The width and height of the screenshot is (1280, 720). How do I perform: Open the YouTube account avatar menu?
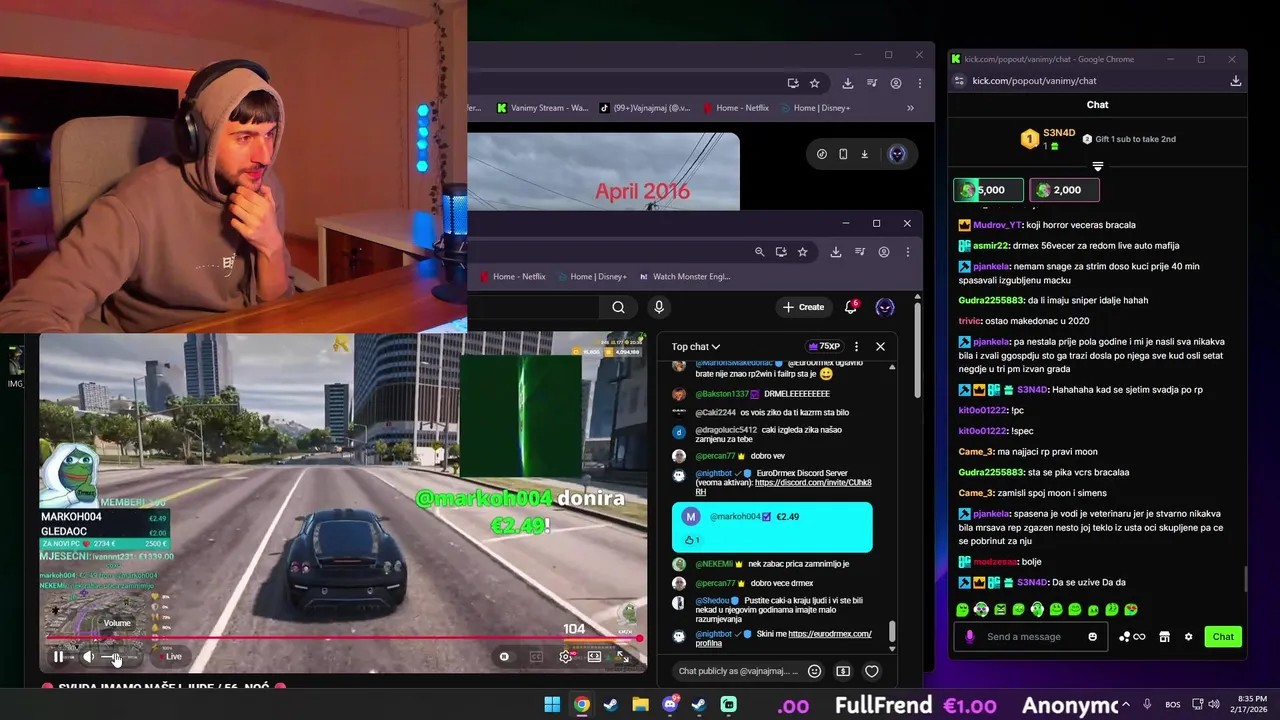pos(885,307)
